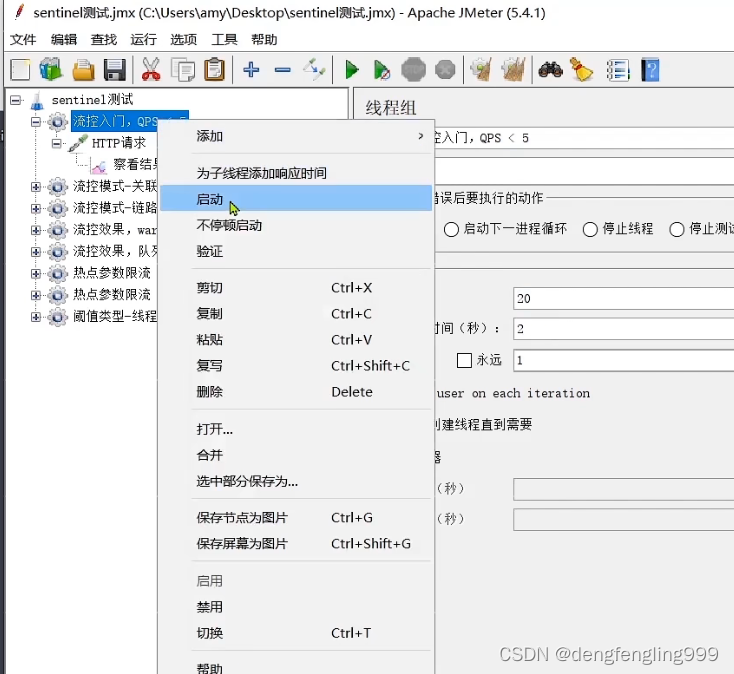The width and height of the screenshot is (734, 674).
Task: Expand the 流控模式-关联 node
Action: click(36, 187)
